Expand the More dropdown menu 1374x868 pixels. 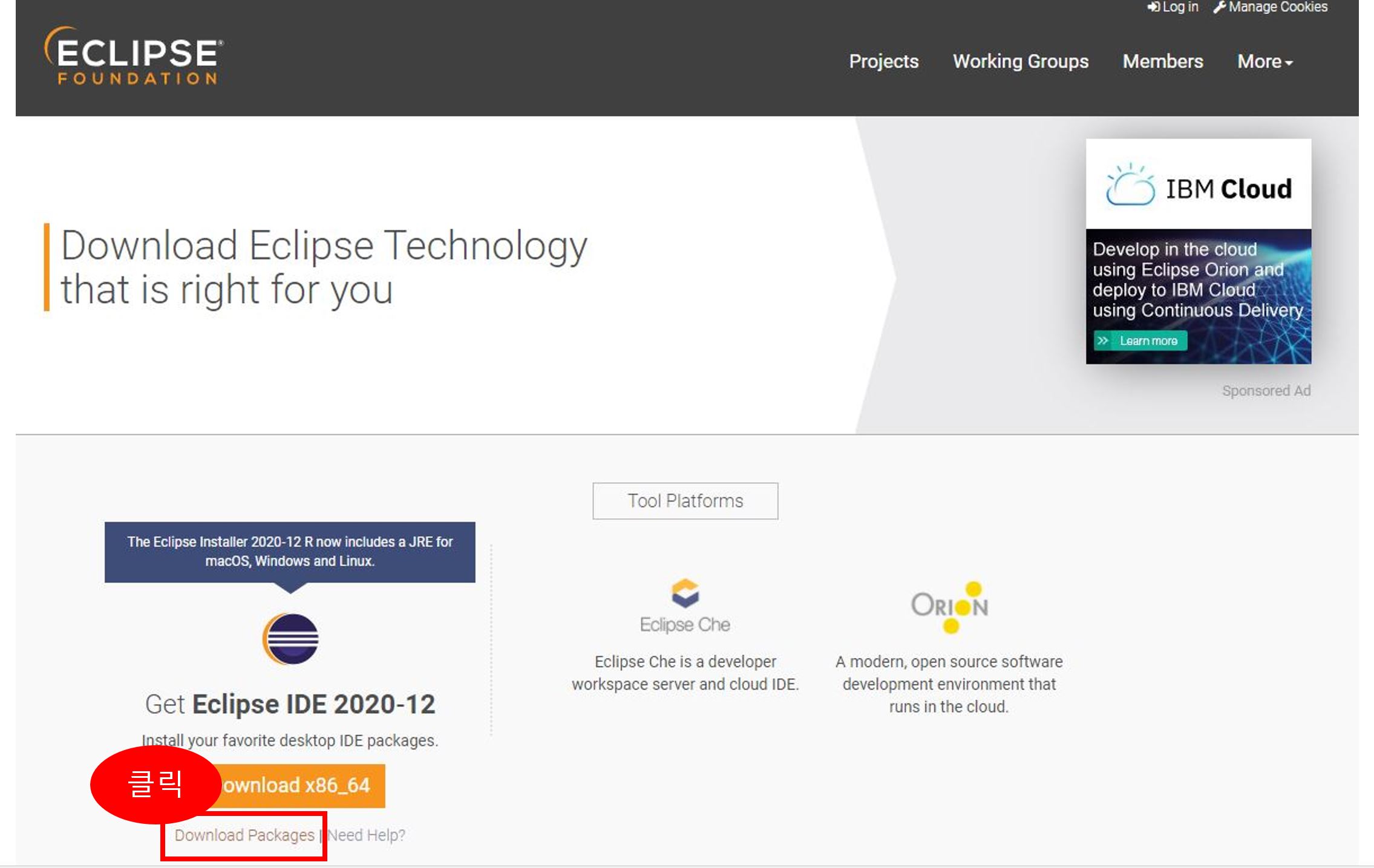[1264, 62]
